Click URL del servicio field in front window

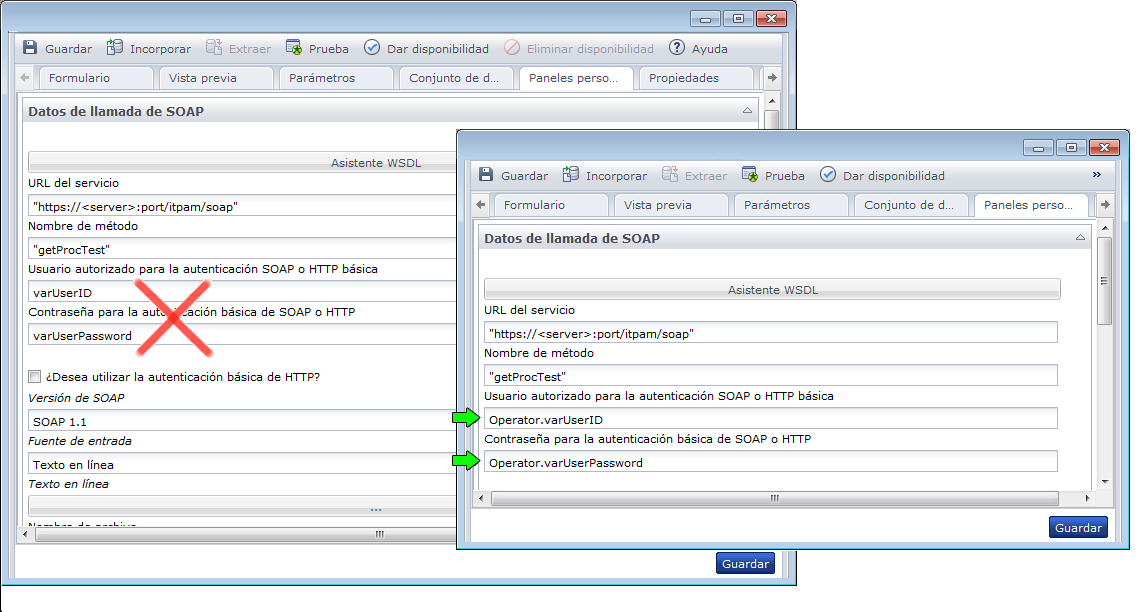tap(771, 333)
